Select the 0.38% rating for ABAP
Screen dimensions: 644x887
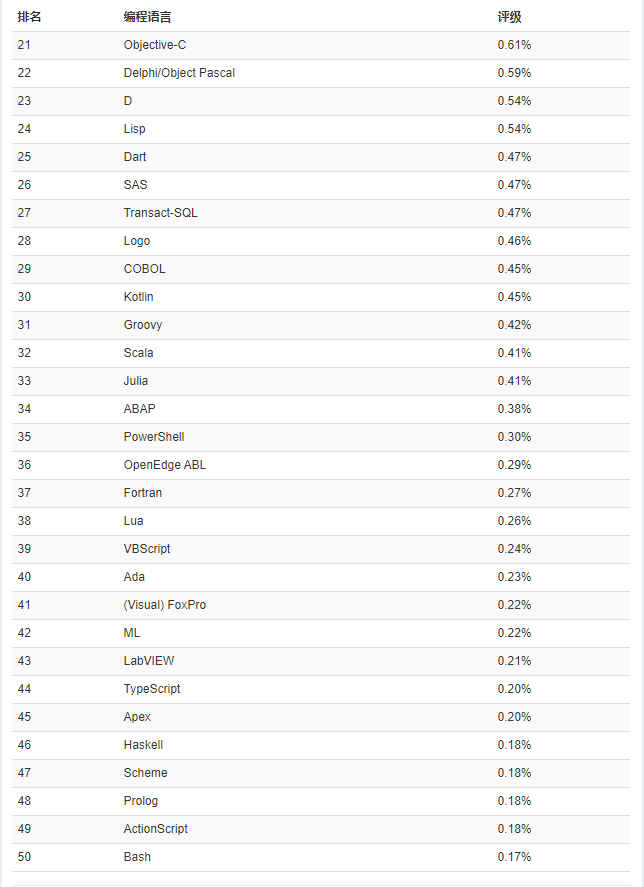point(514,409)
